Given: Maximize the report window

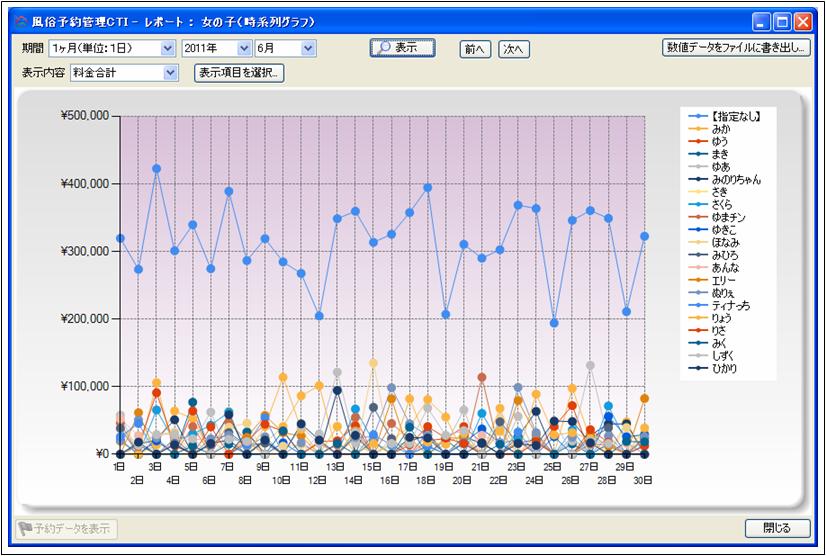Looking at the screenshot, I should tap(782, 19).
